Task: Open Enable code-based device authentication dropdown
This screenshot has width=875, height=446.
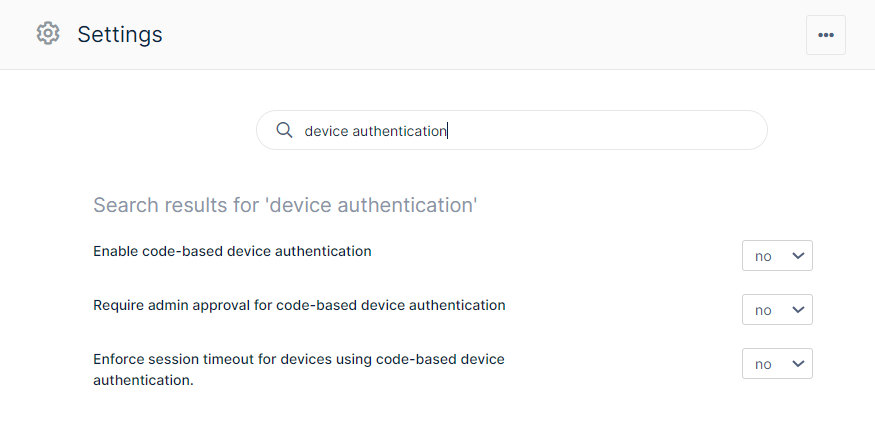Action: coord(777,256)
